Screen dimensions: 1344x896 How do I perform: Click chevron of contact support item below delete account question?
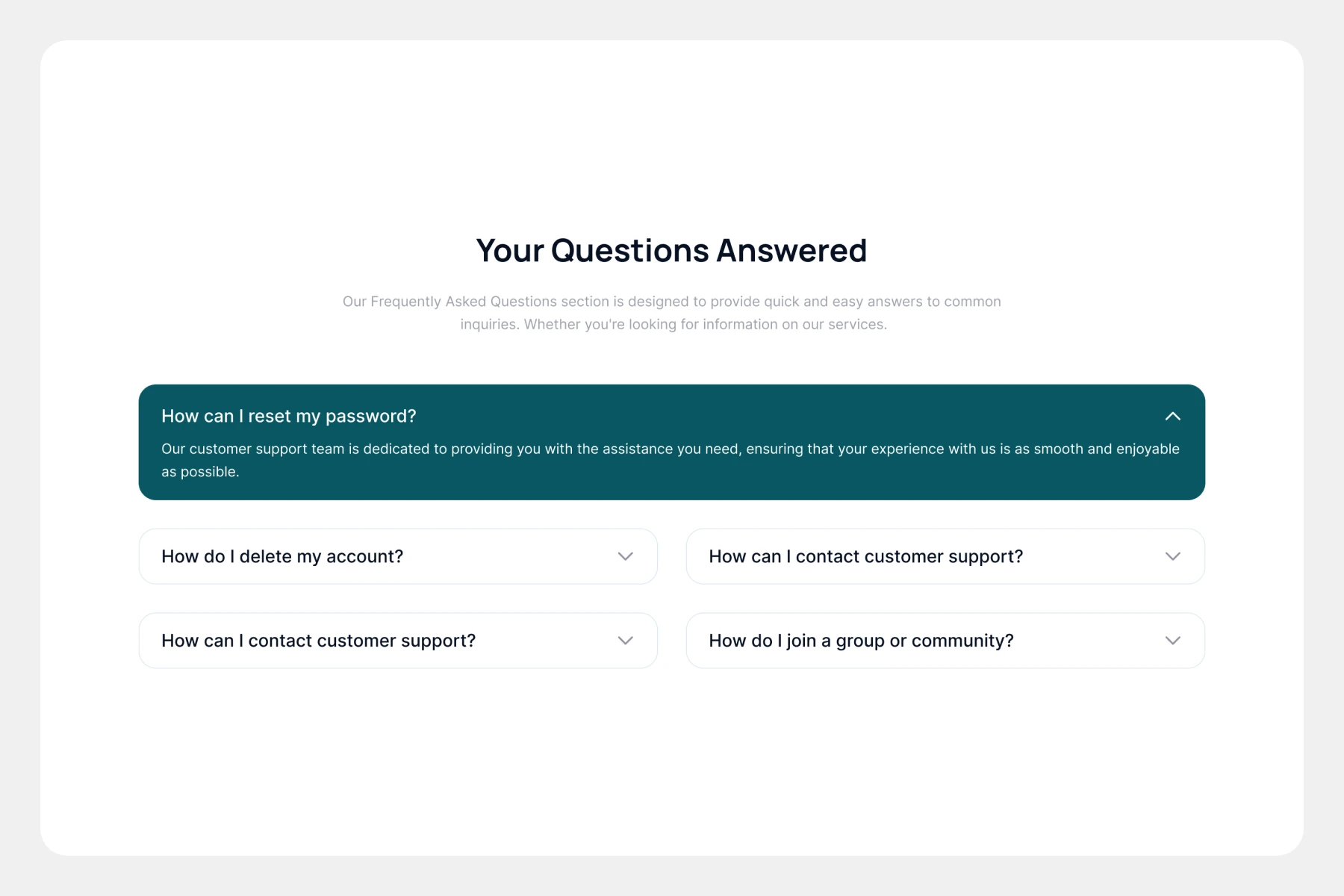(626, 641)
